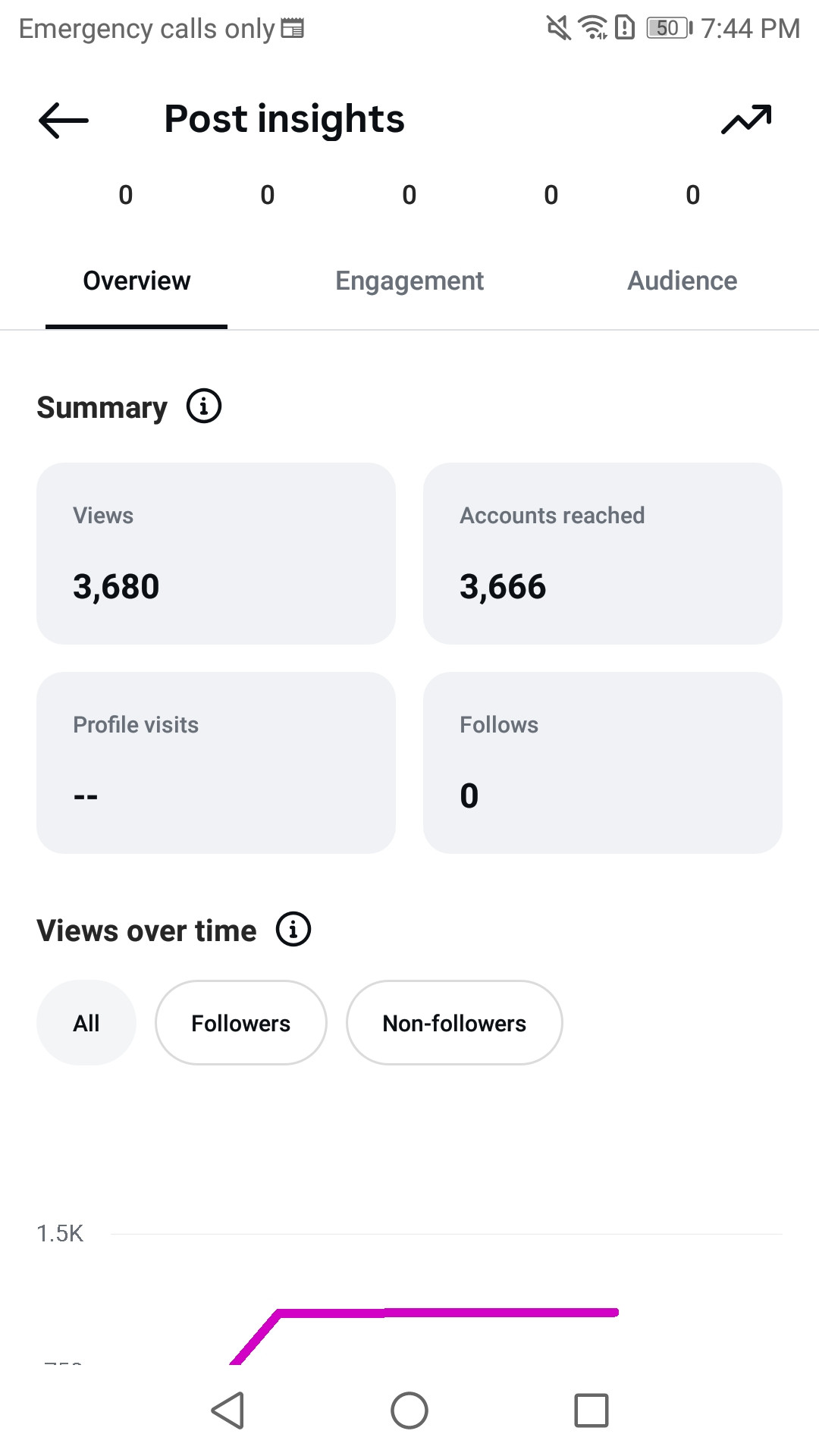819x1456 pixels.
Task: Tap the muted sound status icon
Action: [559, 28]
